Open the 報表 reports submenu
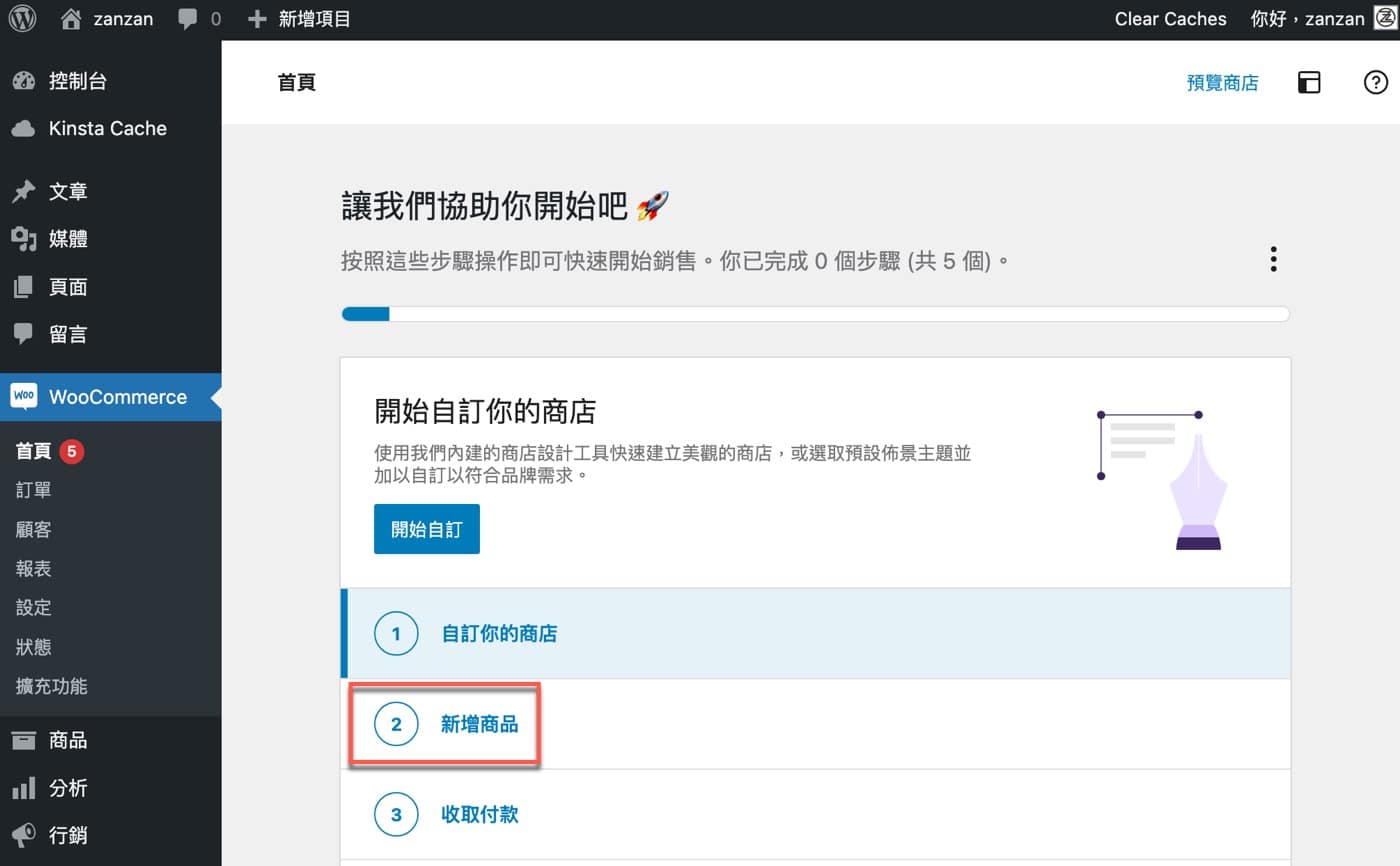This screenshot has width=1400, height=866. (33, 568)
